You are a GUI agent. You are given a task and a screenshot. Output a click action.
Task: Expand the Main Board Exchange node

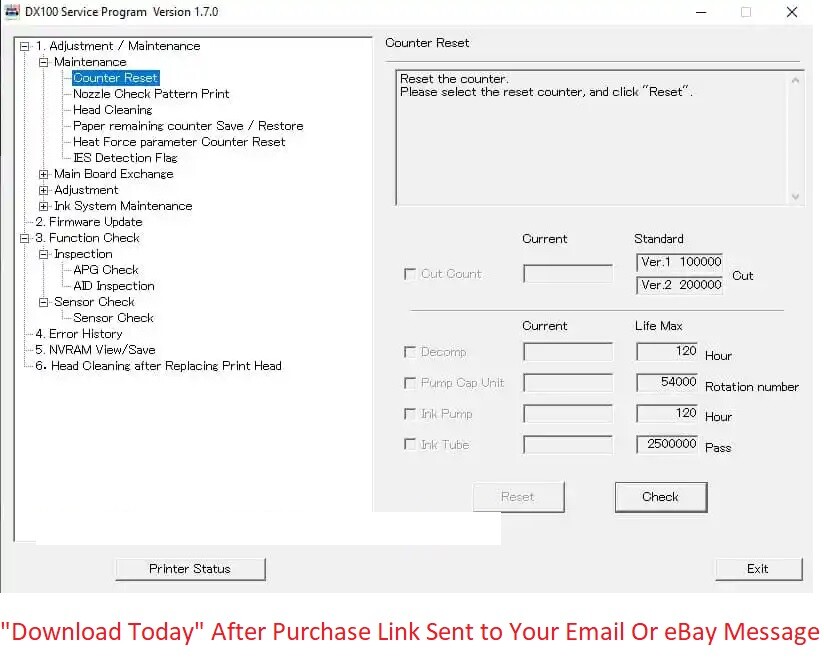tap(44, 174)
